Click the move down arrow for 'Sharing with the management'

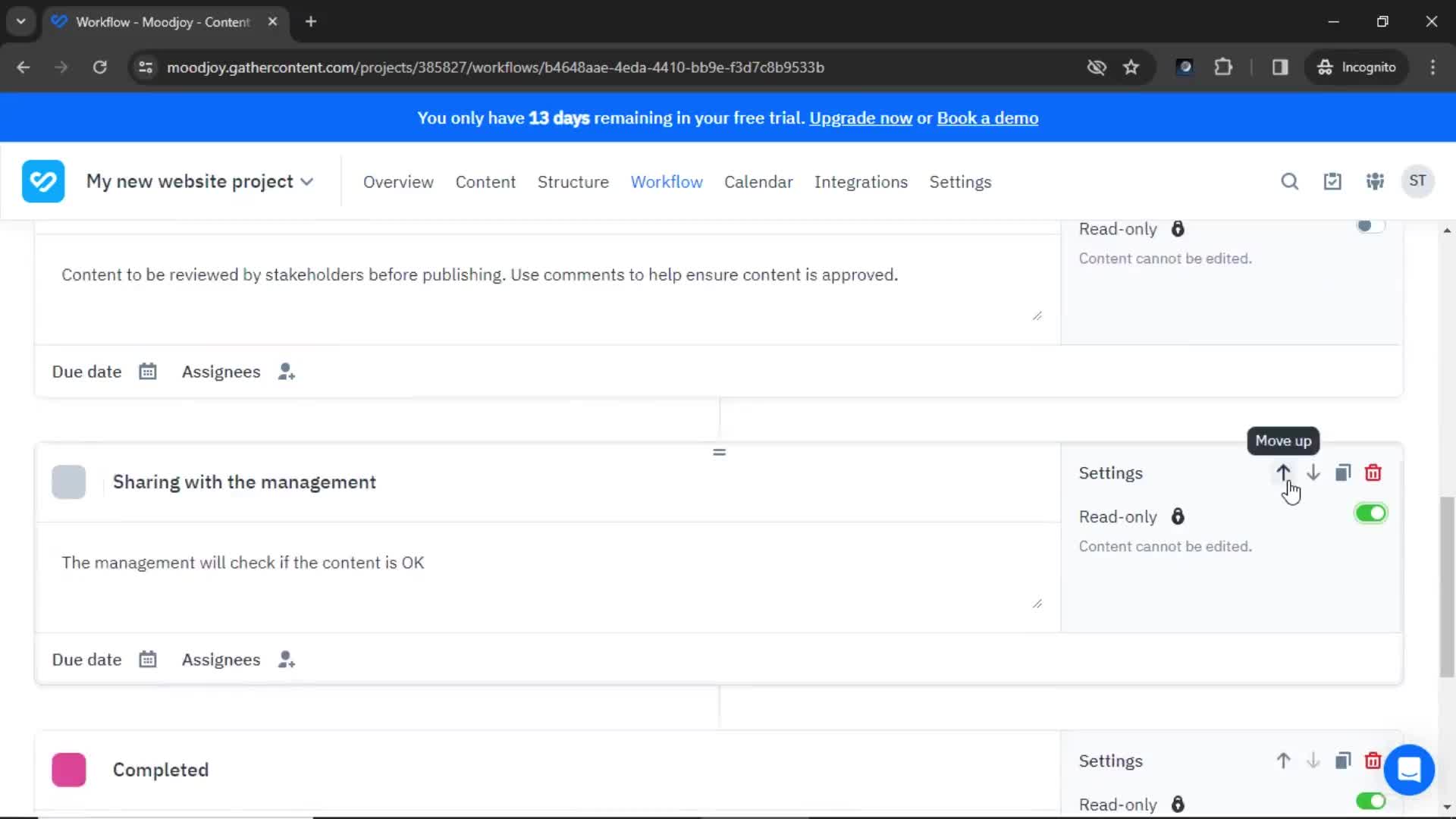1313,472
